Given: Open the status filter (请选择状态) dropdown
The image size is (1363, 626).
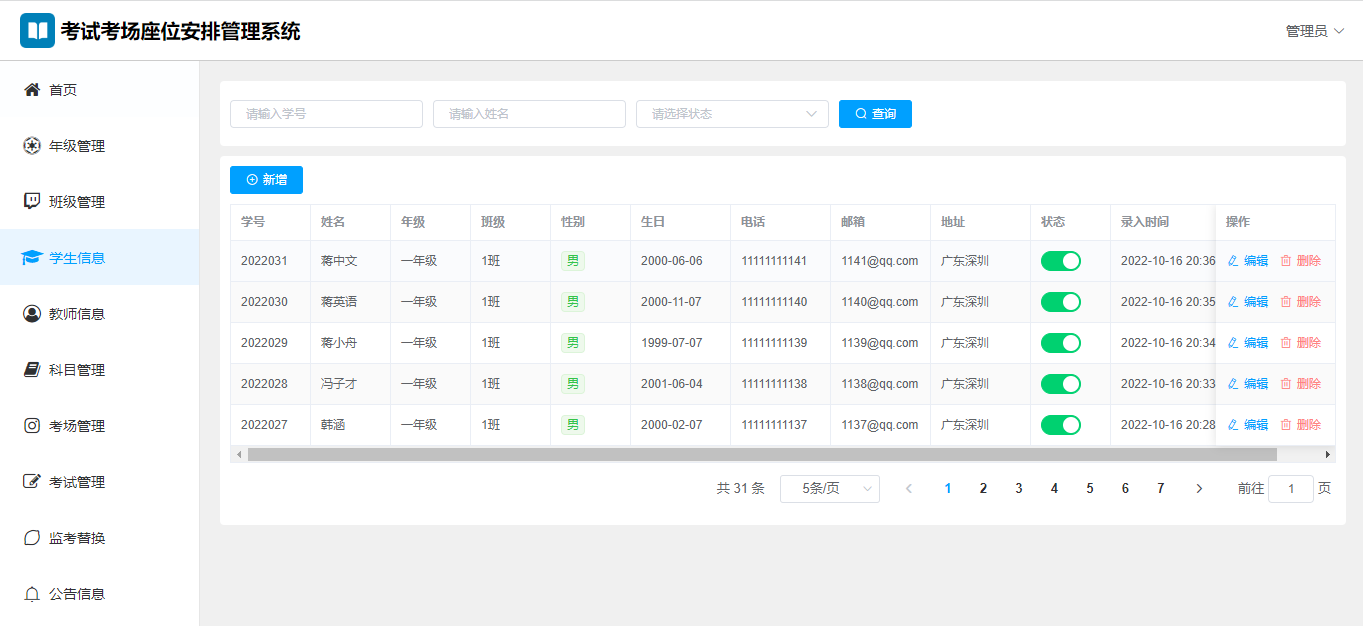Looking at the screenshot, I should tap(732, 114).
